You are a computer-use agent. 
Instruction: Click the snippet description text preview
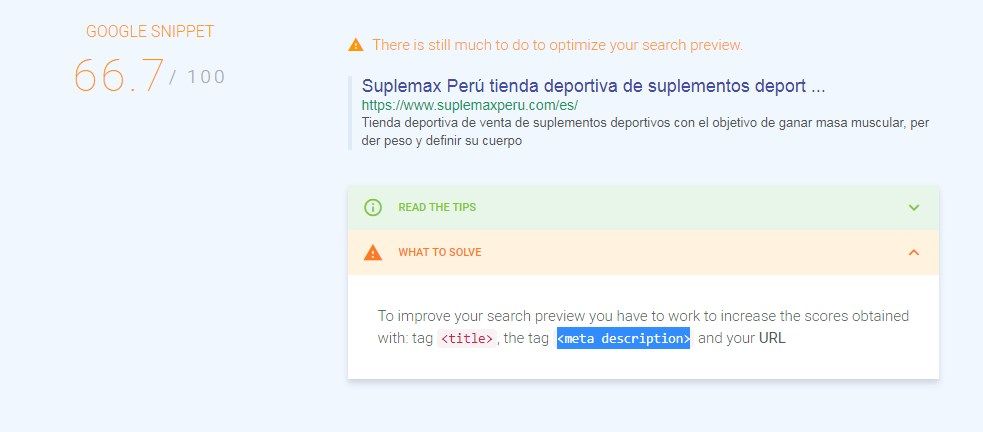(x=645, y=132)
